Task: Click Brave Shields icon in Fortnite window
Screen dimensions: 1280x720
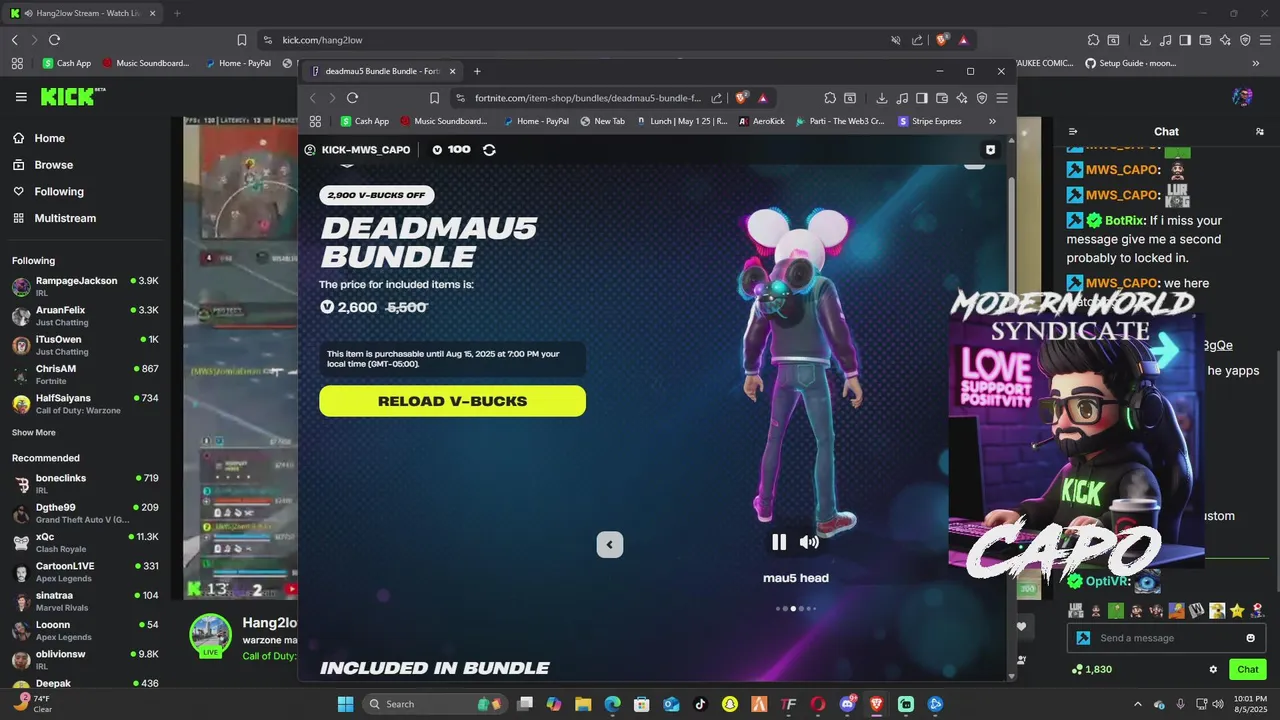Action: [x=741, y=98]
